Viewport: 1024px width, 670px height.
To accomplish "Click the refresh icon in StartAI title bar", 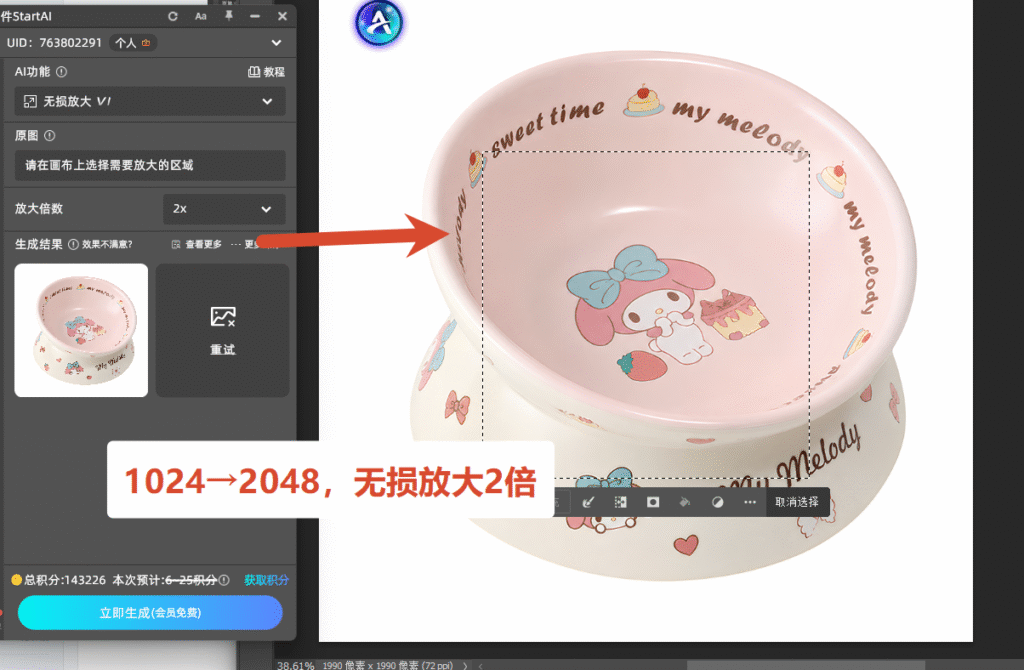I will coord(172,16).
